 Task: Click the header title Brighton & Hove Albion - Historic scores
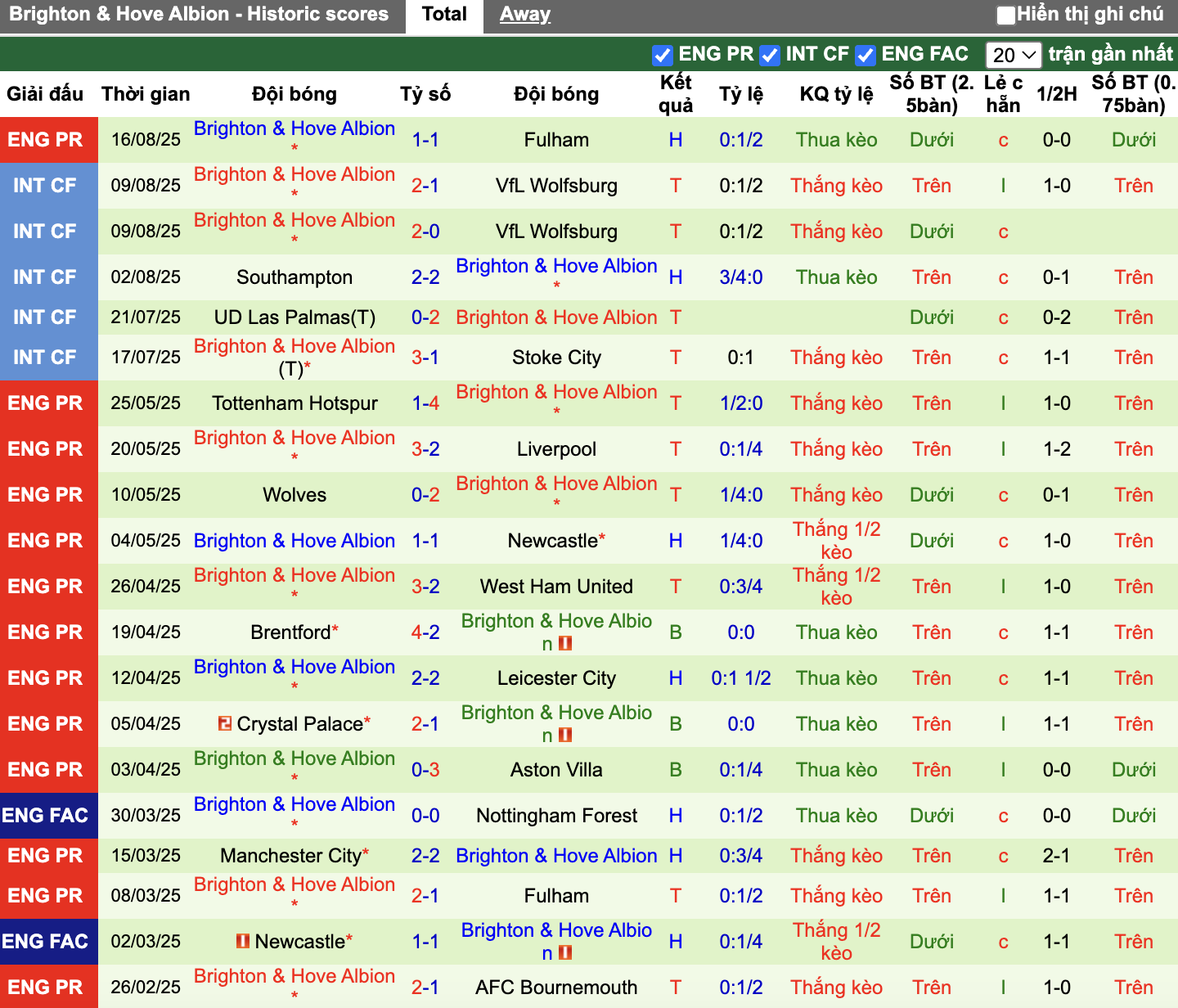(199, 14)
